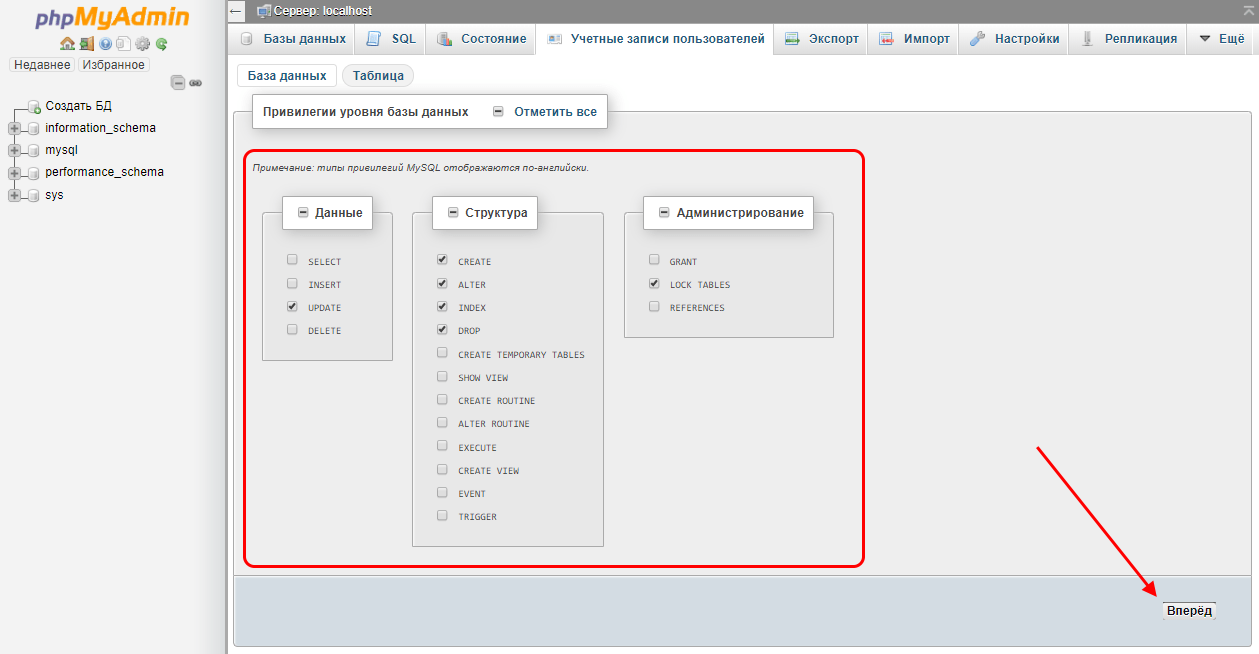The image size is (1259, 654).
Task: Open the Состояние tab chart icon
Action: (x=444, y=39)
